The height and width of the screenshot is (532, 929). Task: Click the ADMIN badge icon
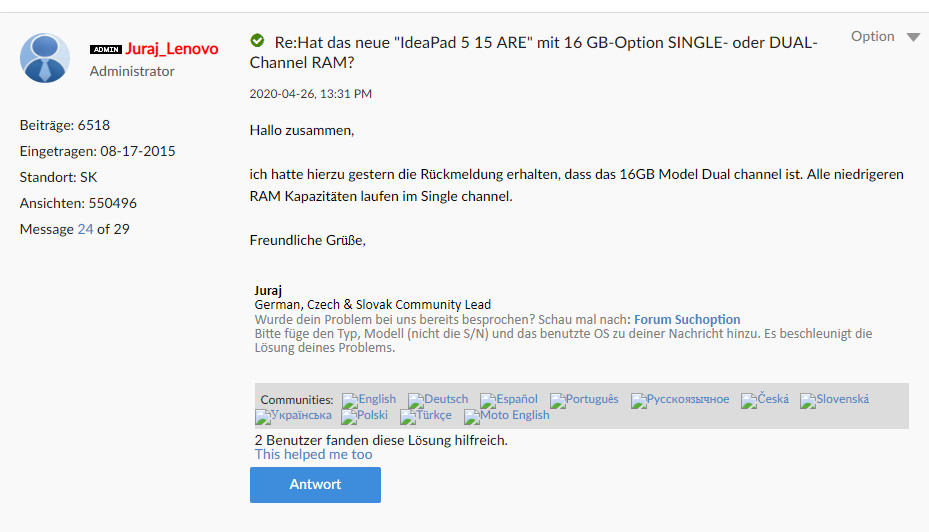point(106,49)
